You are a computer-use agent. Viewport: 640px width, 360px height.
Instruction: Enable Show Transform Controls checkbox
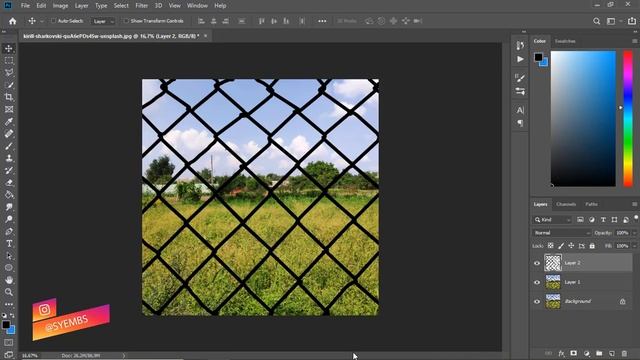126,21
